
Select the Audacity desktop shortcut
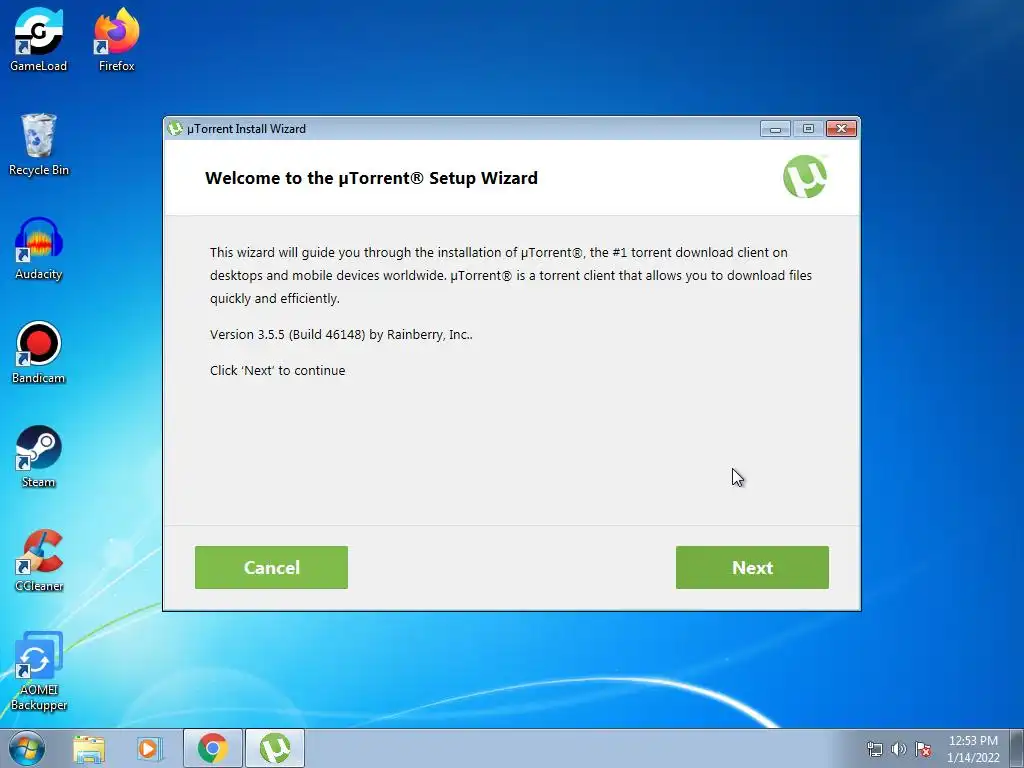coord(39,248)
